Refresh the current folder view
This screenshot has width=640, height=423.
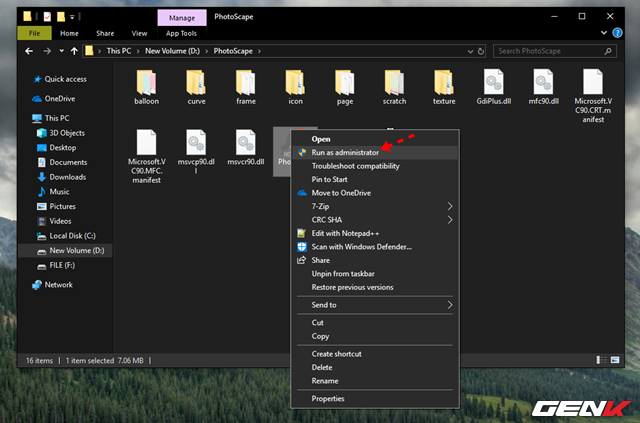click(x=481, y=51)
